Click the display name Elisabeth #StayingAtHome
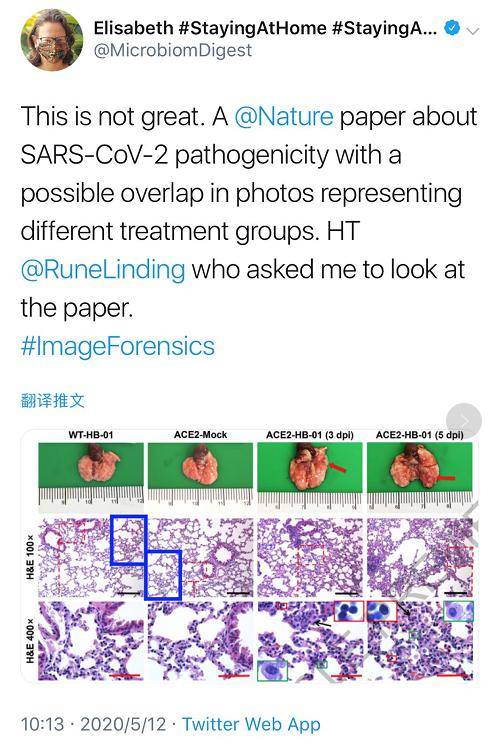Screen dimensions: 492x747 tap(265, 28)
